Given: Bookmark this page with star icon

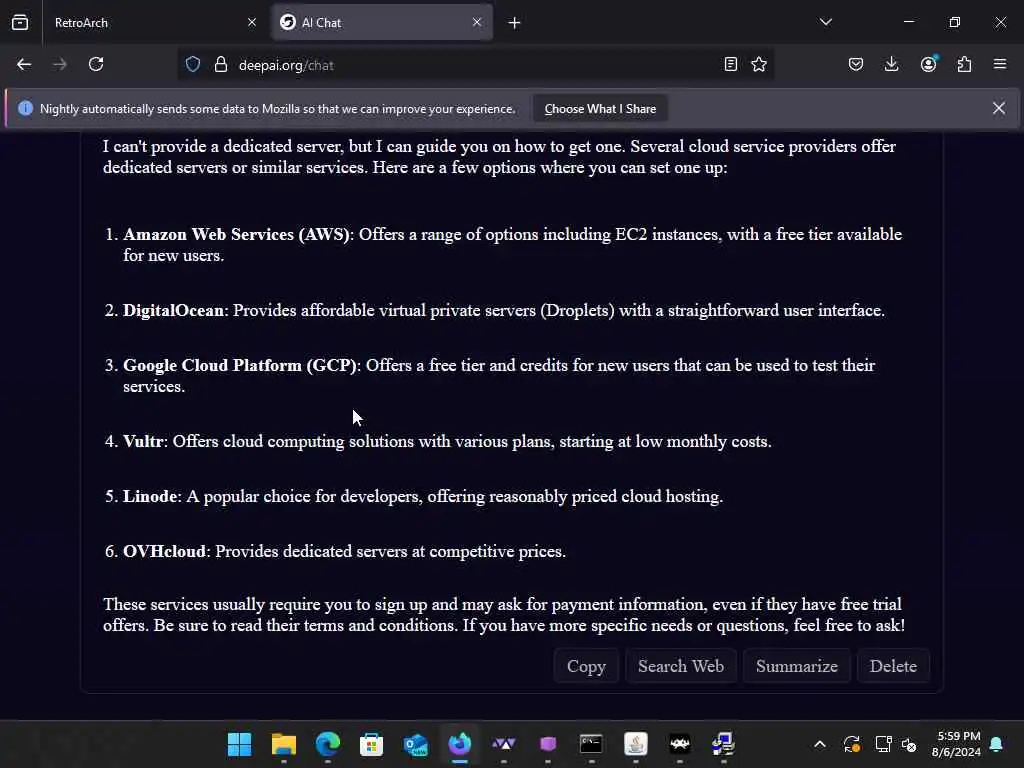Looking at the screenshot, I should point(759,64).
